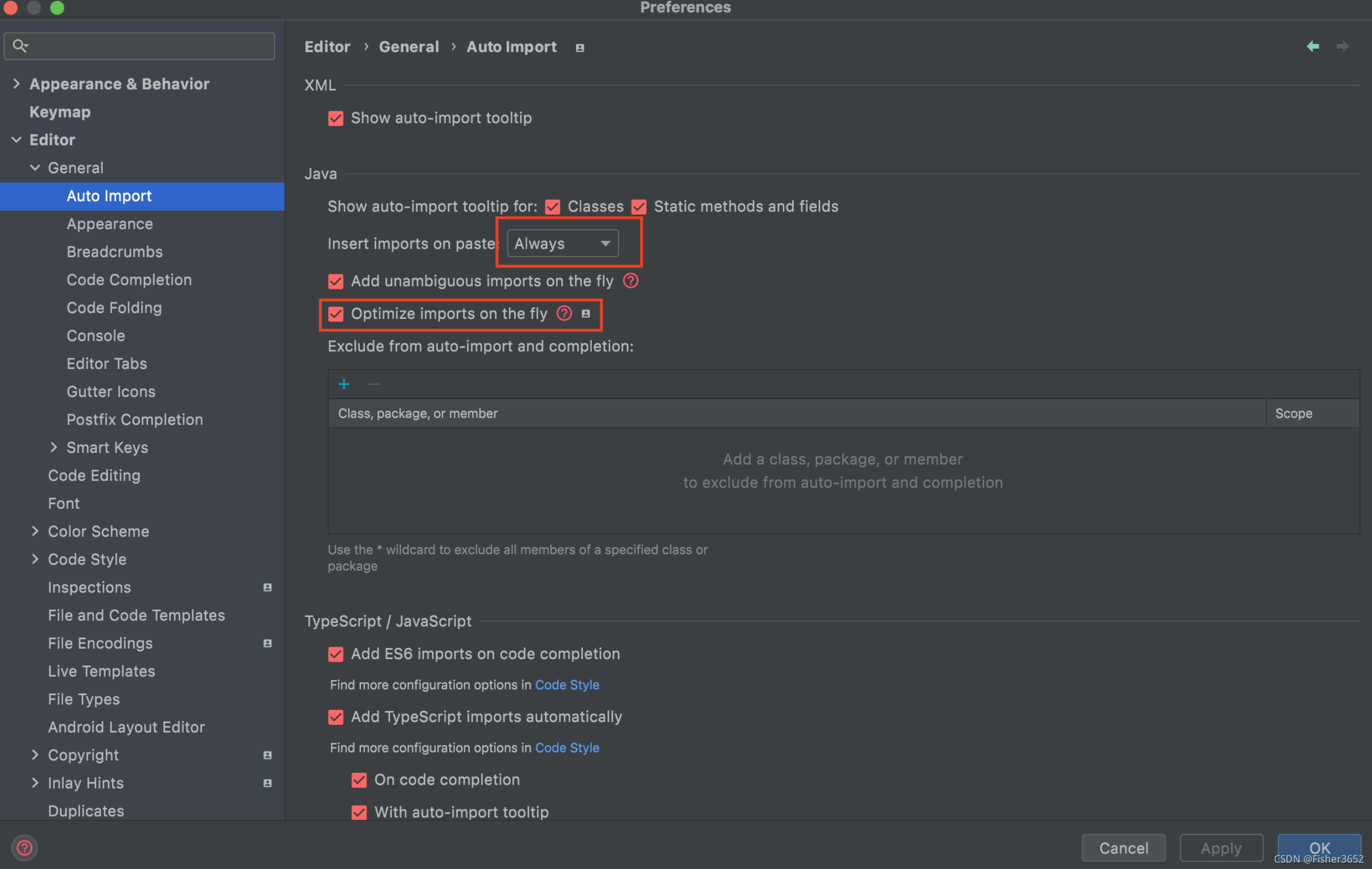Click the forward navigation arrow
The height and width of the screenshot is (869, 1372).
click(1342, 46)
